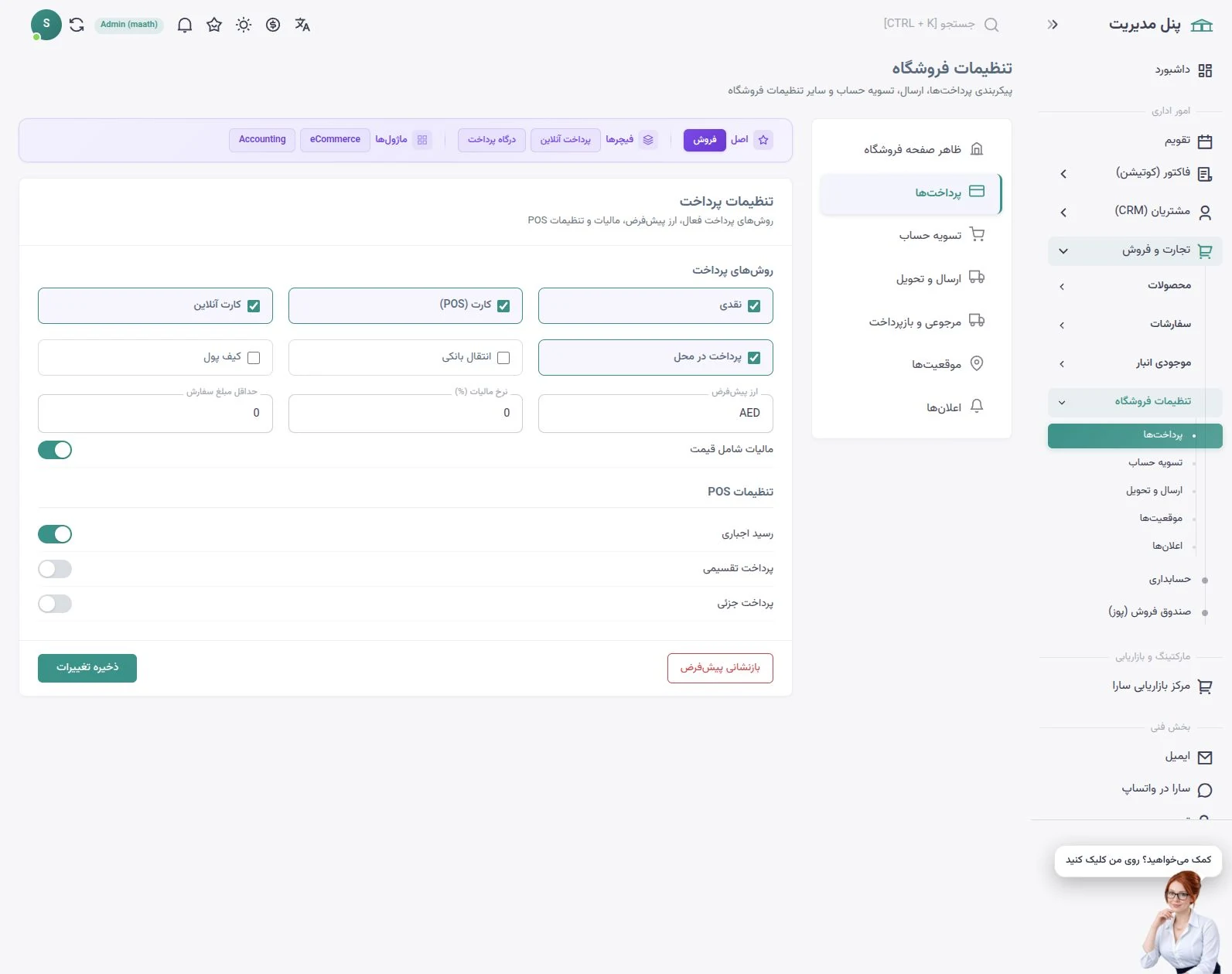This screenshot has width=1232, height=974.
Task: Expand سفارشات submenu
Action: pos(1135,325)
